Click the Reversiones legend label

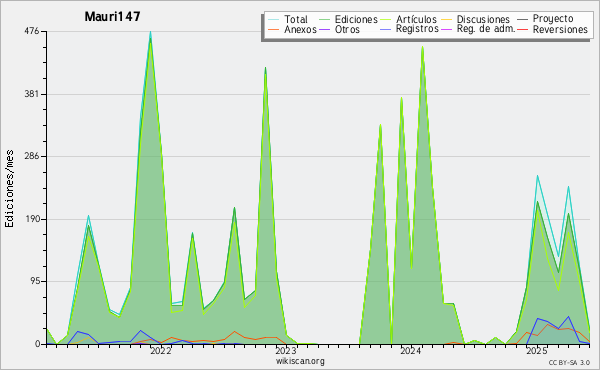click(560, 29)
